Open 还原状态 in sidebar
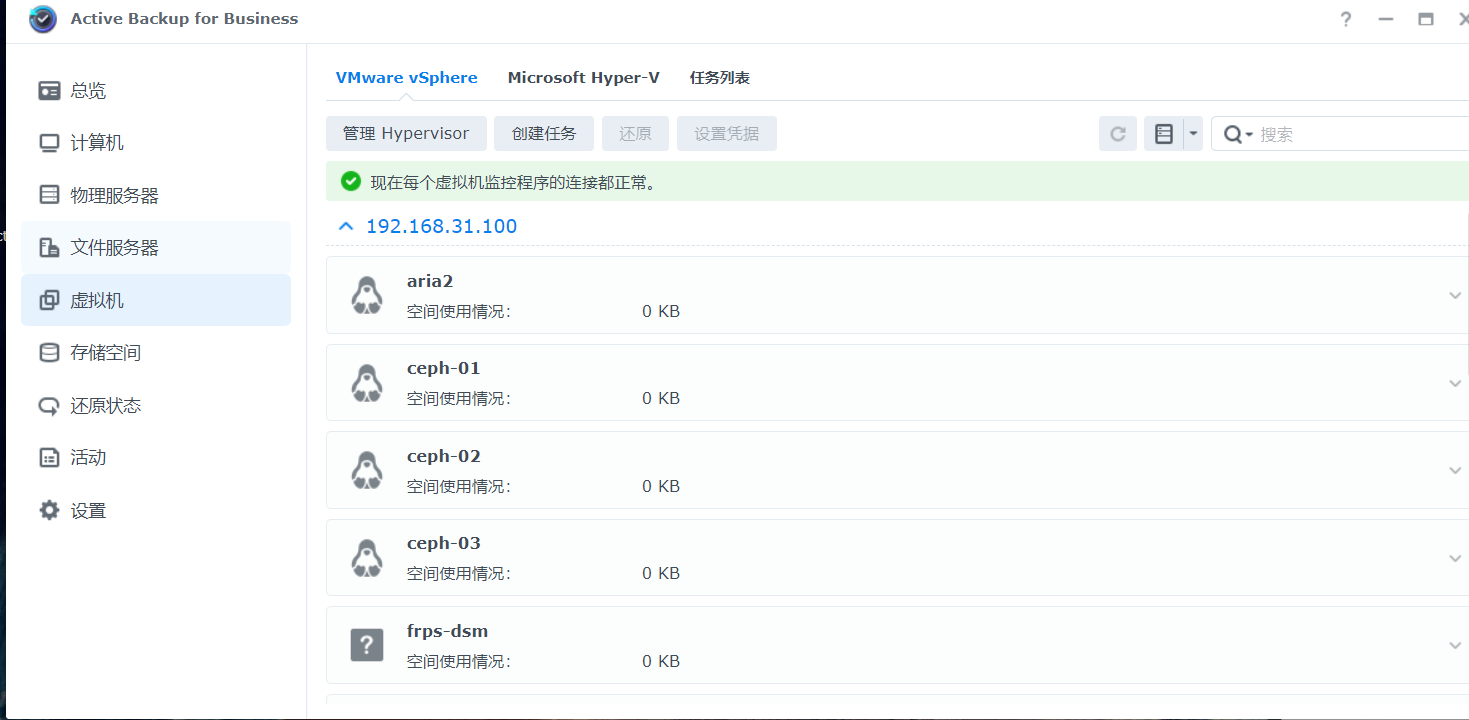The width and height of the screenshot is (1469, 720). tap(156, 405)
